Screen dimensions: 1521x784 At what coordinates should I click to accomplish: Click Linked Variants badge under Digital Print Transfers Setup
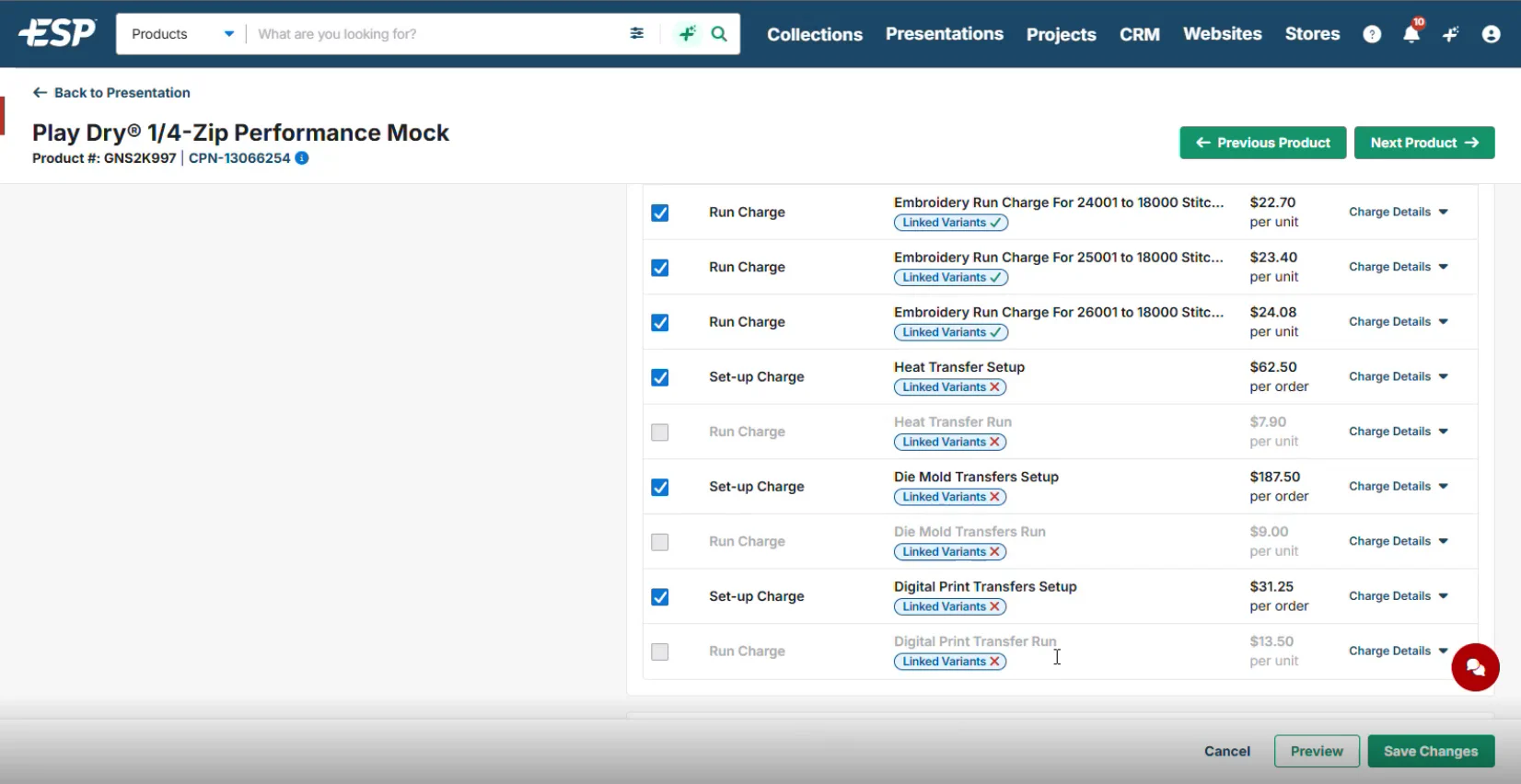[950, 606]
